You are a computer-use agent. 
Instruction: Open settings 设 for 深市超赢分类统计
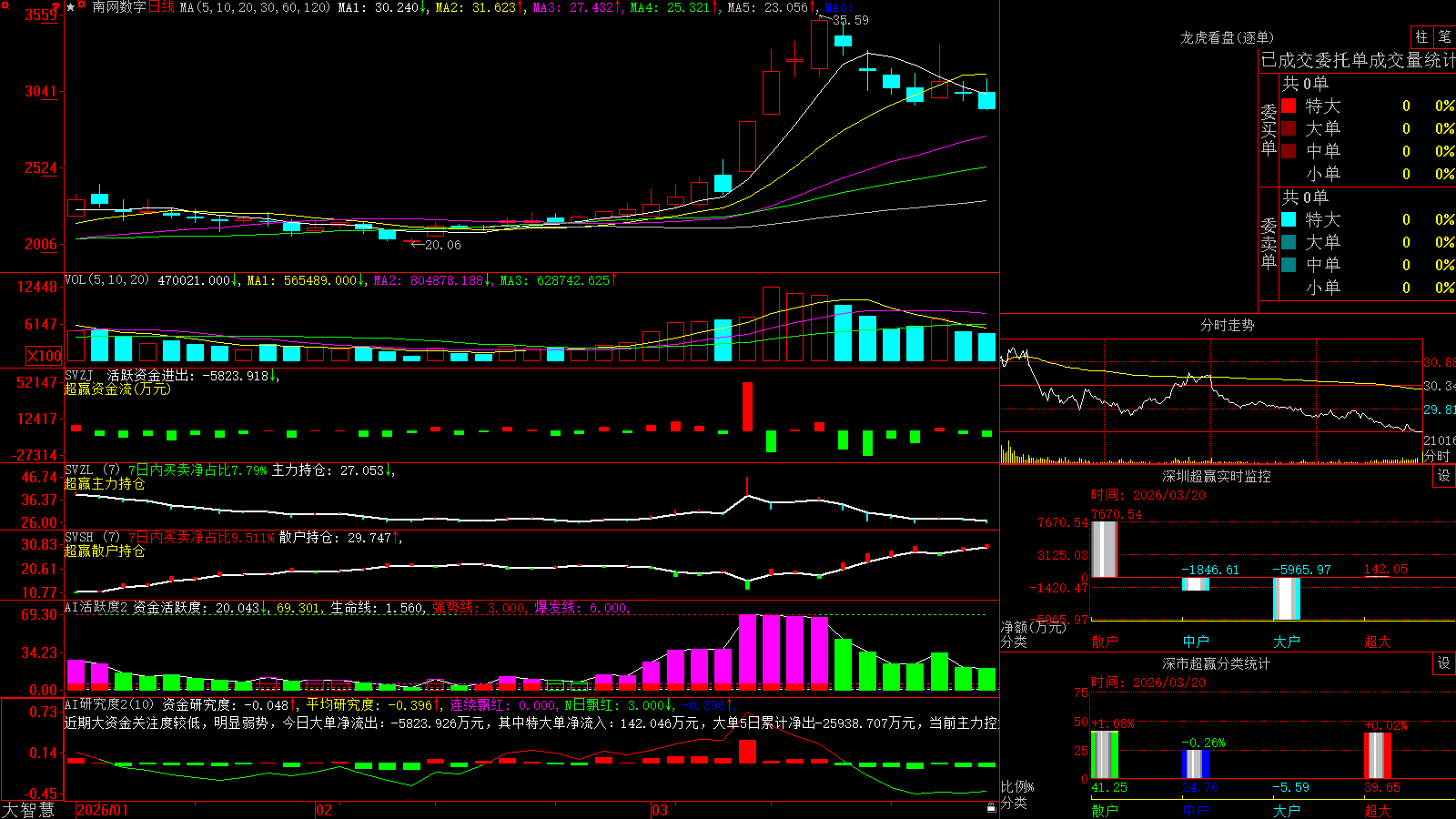[1444, 663]
